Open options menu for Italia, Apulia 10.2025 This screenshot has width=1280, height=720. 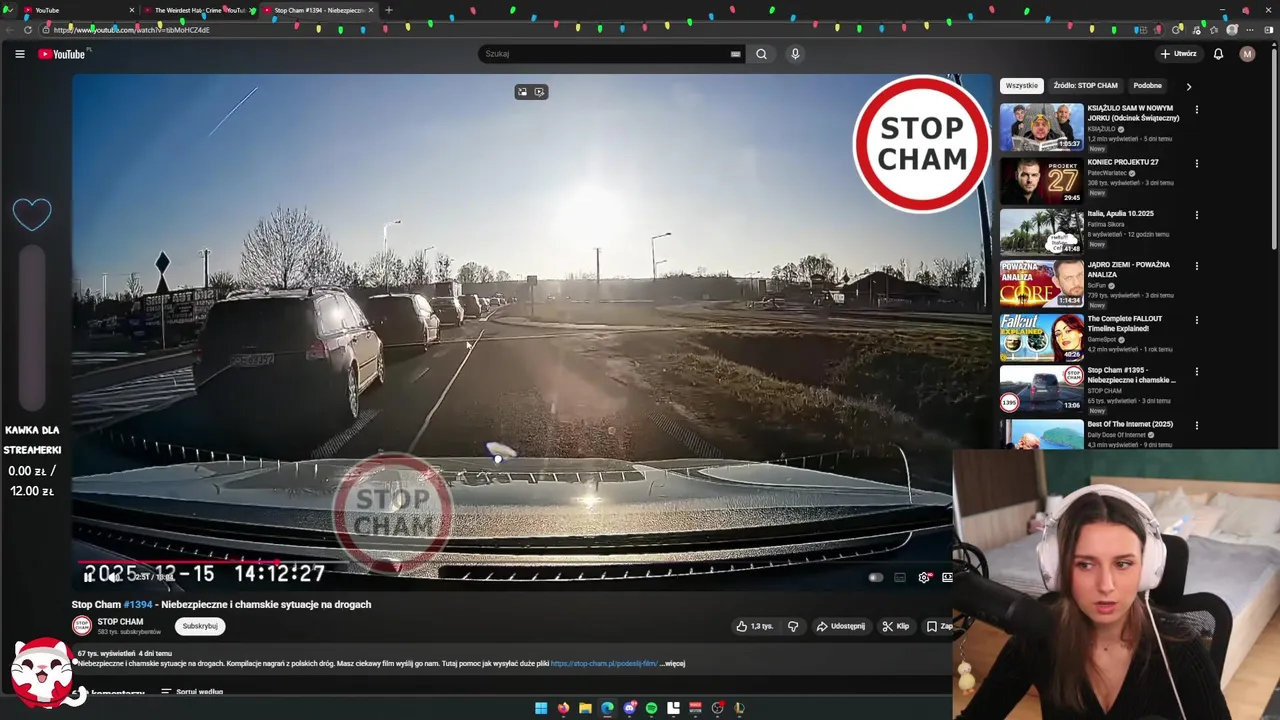[x=1196, y=215]
